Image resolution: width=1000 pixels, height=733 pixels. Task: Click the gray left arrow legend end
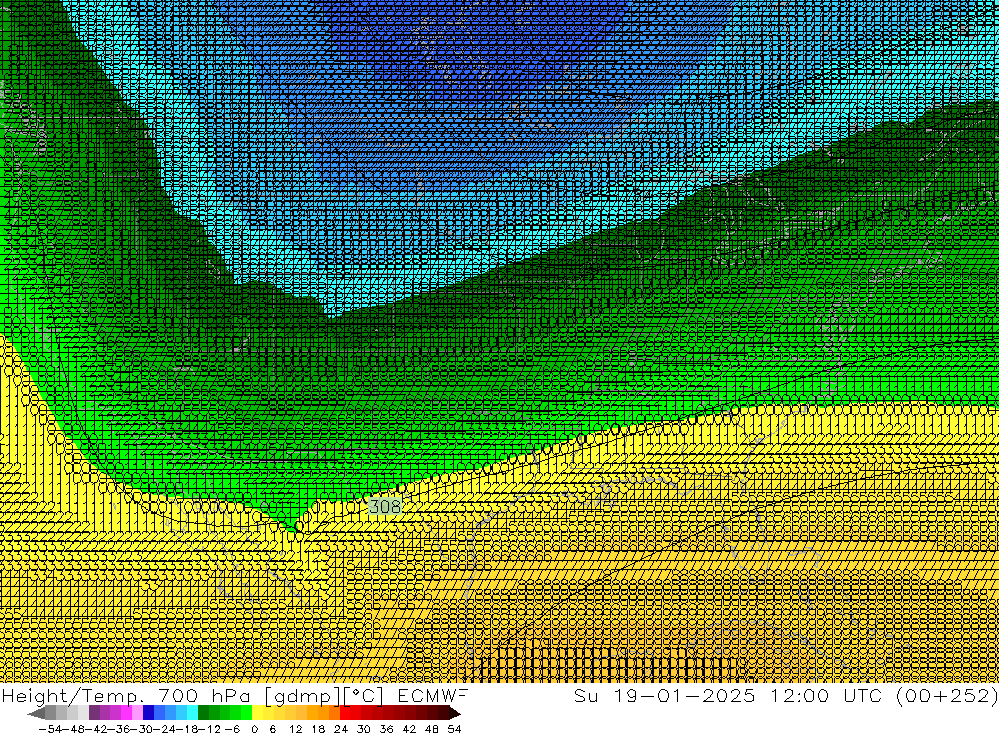click(x=36, y=713)
